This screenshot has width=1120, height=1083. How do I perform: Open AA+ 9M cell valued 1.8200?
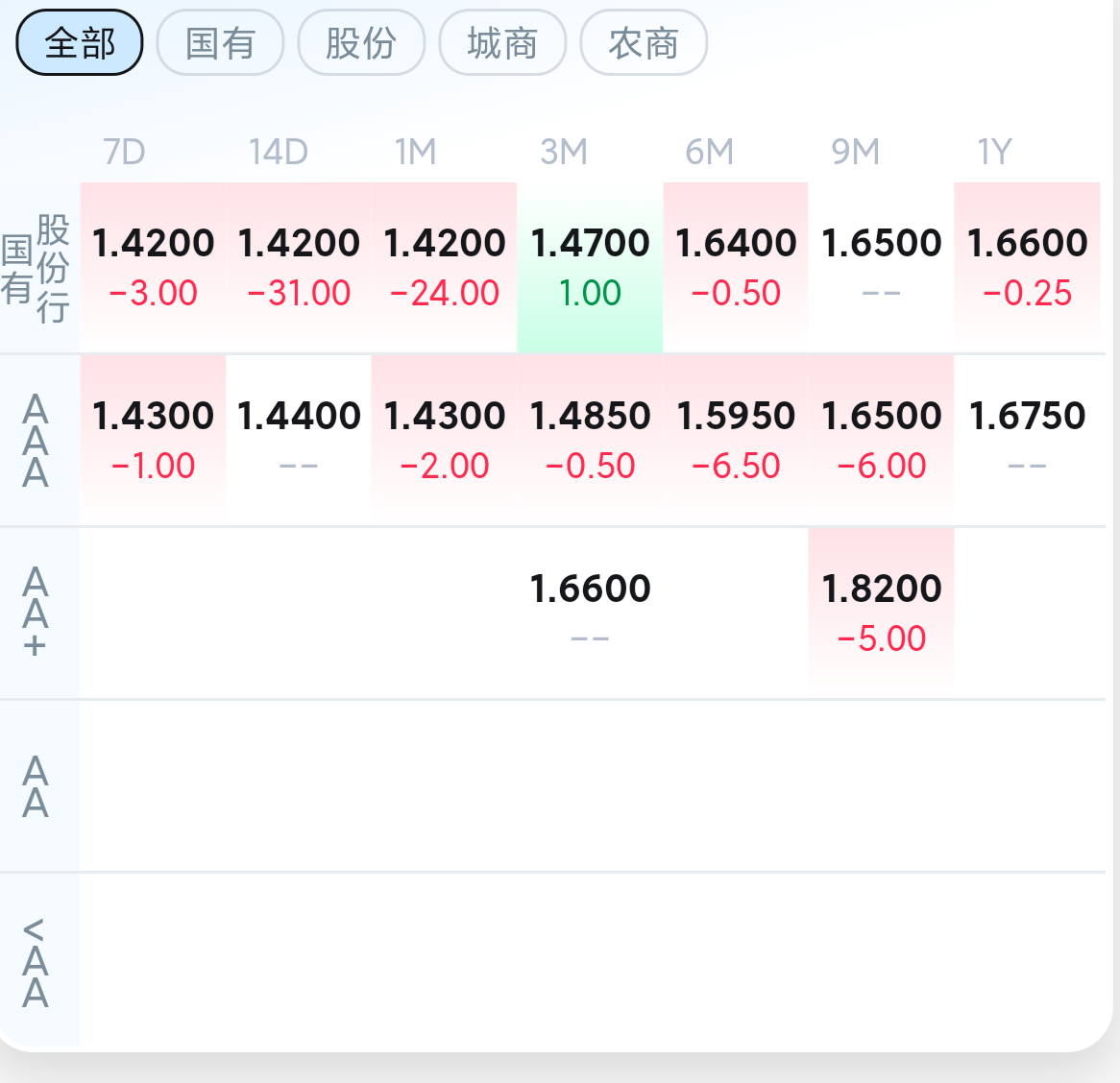(x=881, y=613)
